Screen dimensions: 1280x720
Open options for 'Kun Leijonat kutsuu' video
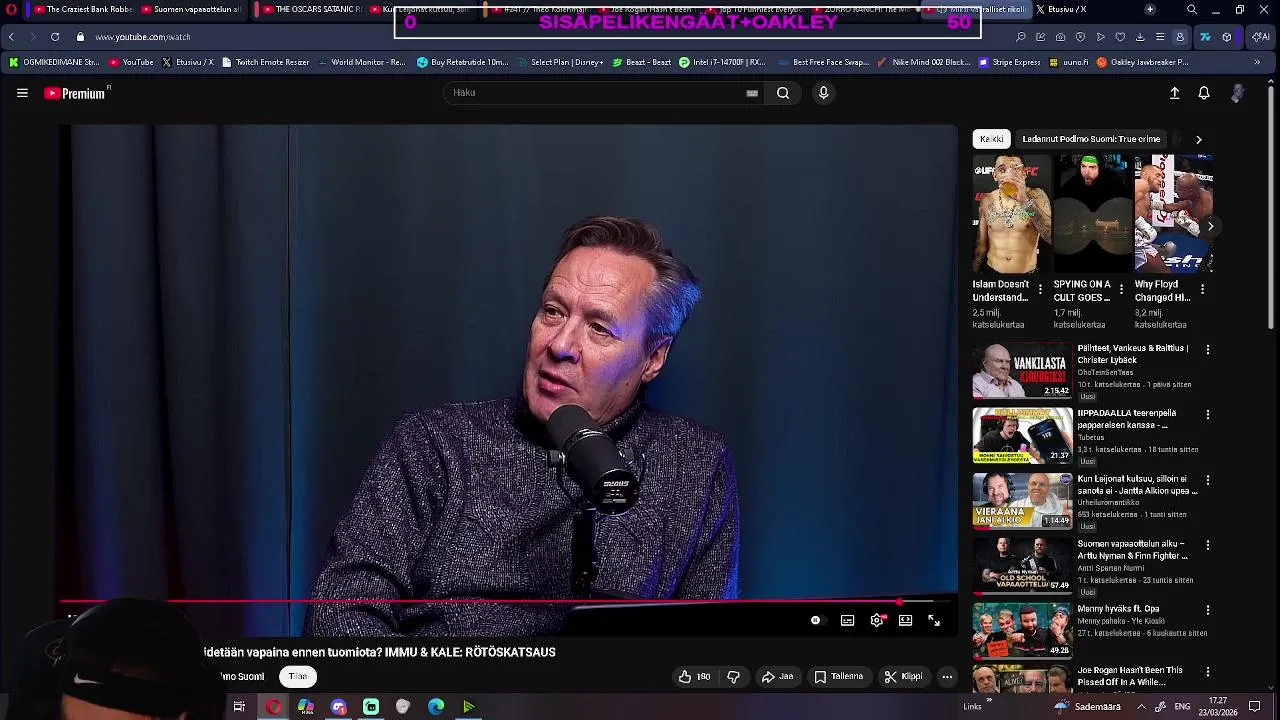[1207, 480]
